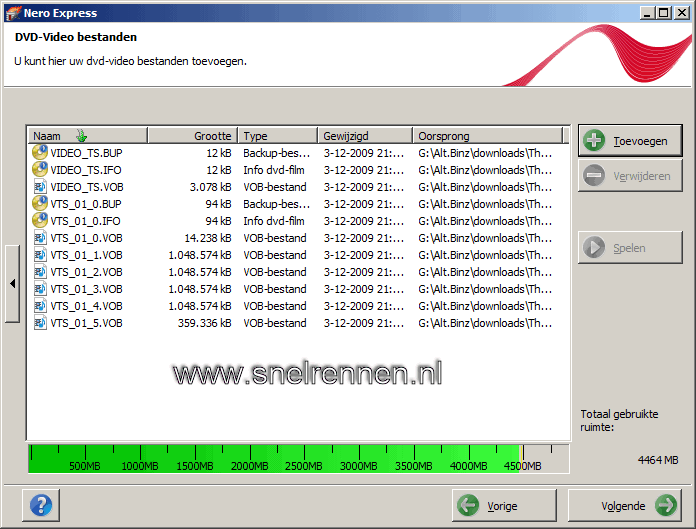
Task: Click VOB-bestand type of VTS_01_5.VOB
Action: tap(274, 323)
